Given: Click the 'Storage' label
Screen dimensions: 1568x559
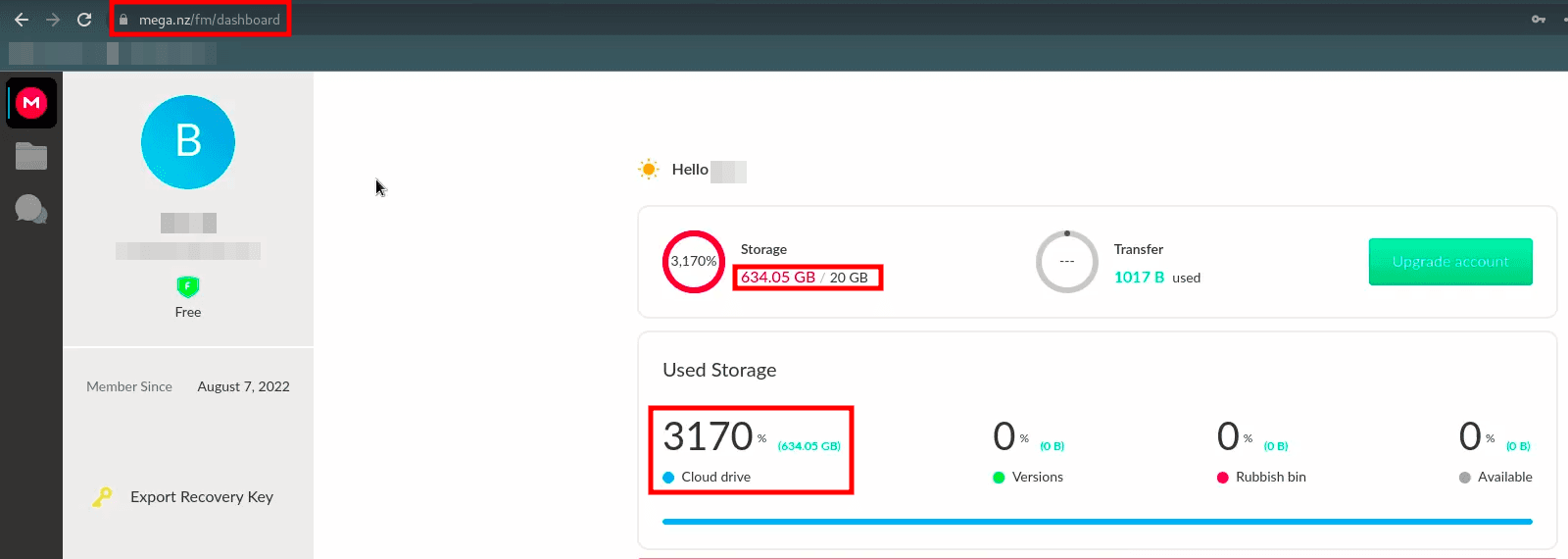Looking at the screenshot, I should [763, 249].
